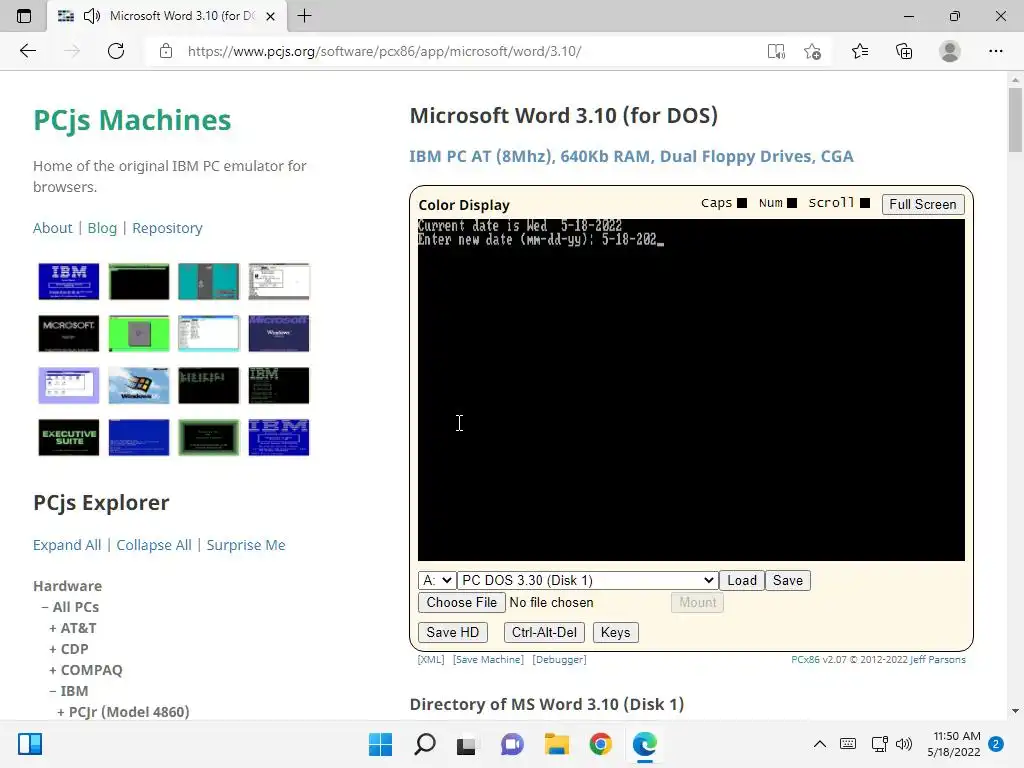This screenshot has width=1024, height=768.
Task: Open the volume tray icon
Action: click(x=904, y=744)
